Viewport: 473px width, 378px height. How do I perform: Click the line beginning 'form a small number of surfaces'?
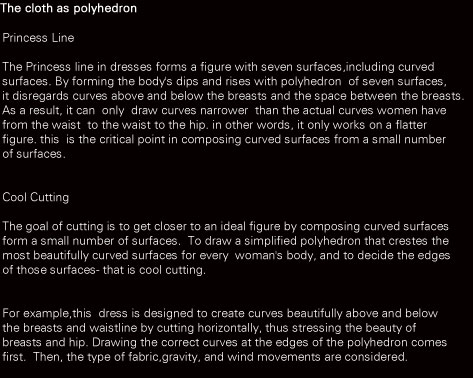[225, 241]
